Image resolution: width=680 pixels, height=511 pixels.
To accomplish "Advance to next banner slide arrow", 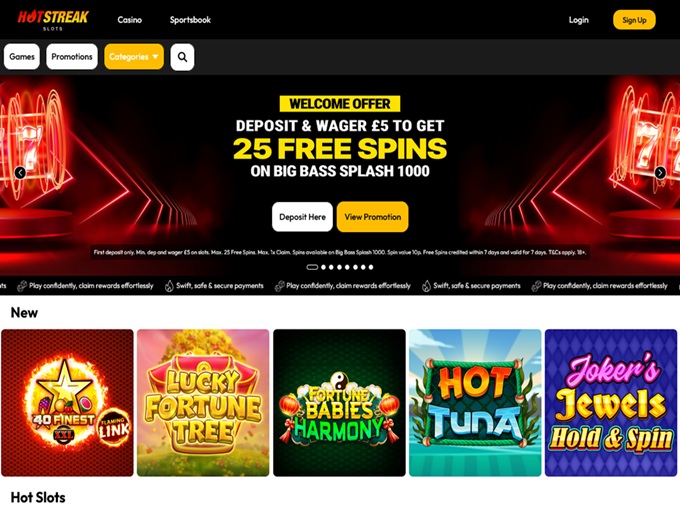I will [660, 173].
